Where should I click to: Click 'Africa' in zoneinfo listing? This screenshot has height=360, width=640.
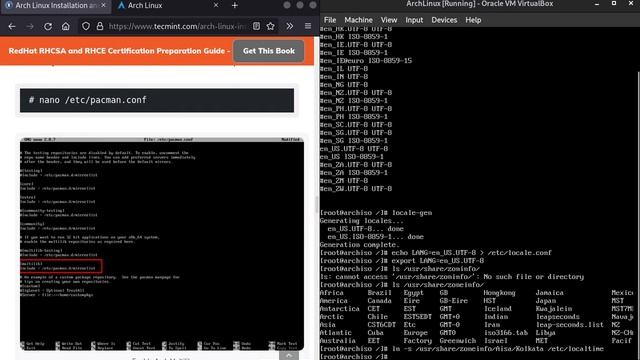pos(331,293)
